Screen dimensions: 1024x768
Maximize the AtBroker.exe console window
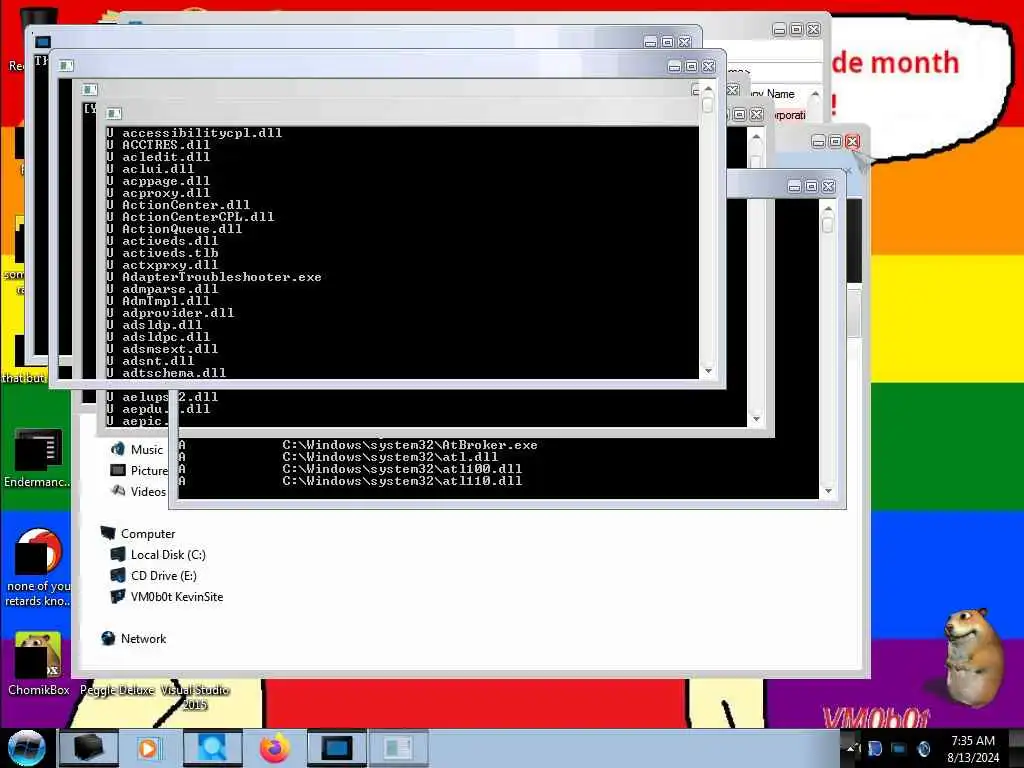[x=811, y=187]
